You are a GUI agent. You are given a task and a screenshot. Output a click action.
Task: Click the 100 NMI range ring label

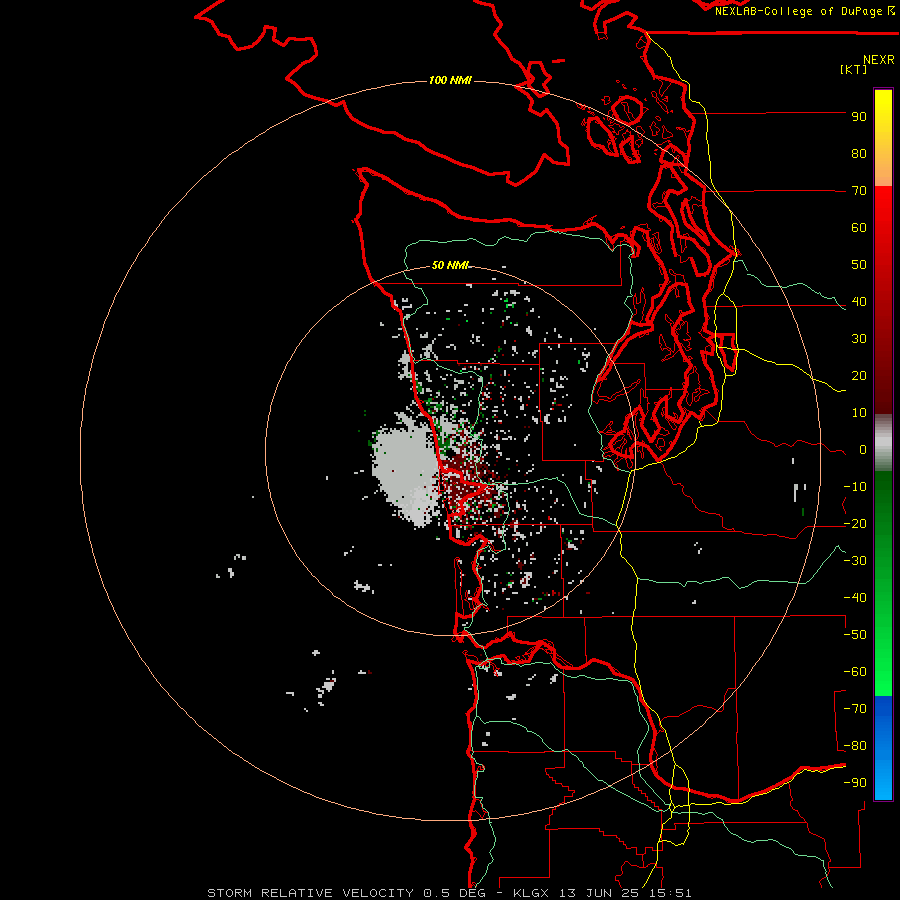[x=450, y=80]
